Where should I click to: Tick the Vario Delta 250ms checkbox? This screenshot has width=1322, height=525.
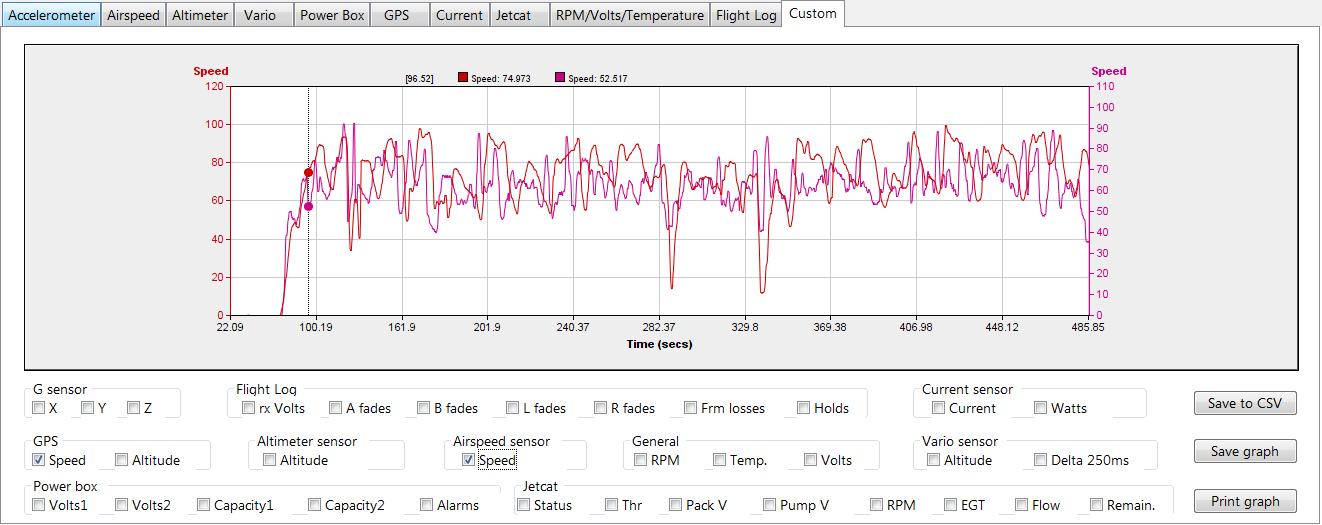click(1041, 460)
